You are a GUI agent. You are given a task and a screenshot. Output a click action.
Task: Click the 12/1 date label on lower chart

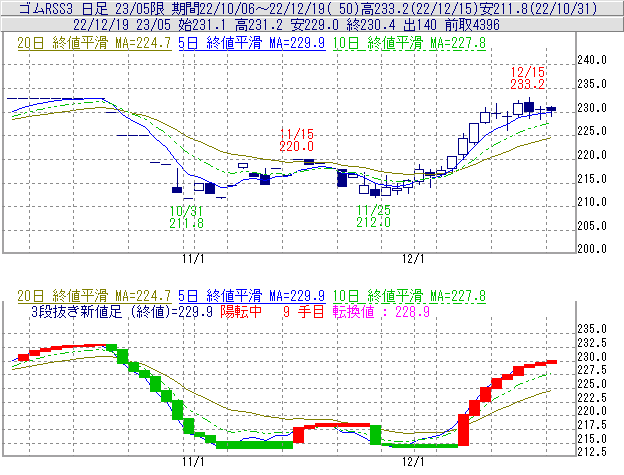[413, 462]
